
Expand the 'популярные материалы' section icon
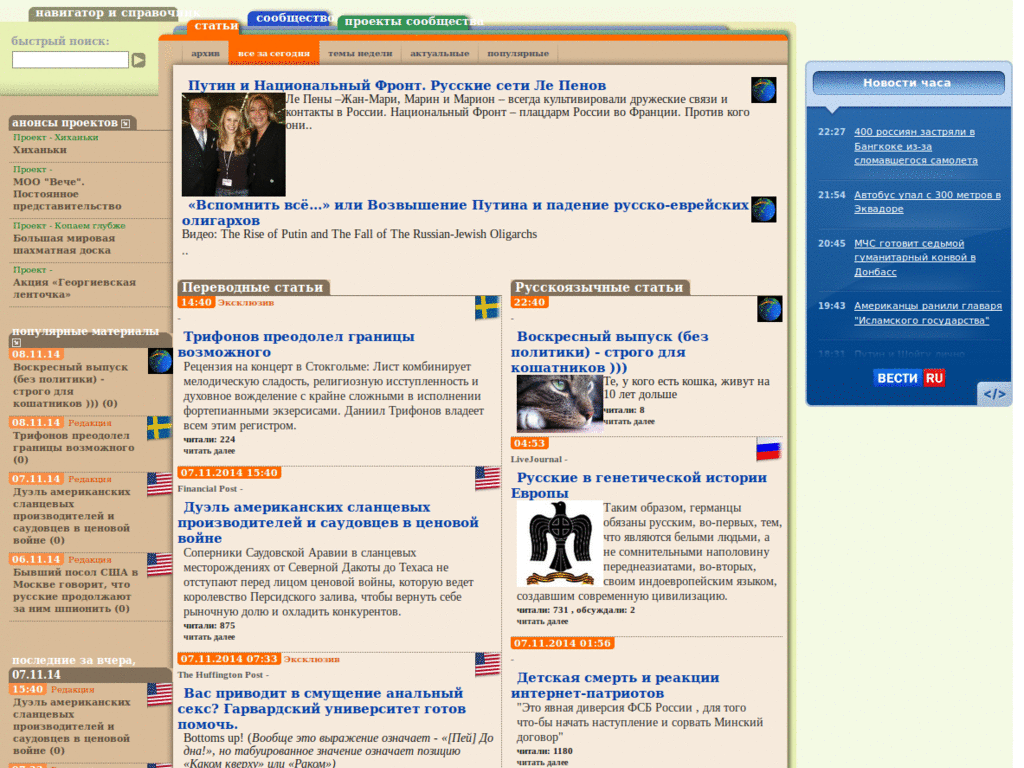[x=16, y=342]
